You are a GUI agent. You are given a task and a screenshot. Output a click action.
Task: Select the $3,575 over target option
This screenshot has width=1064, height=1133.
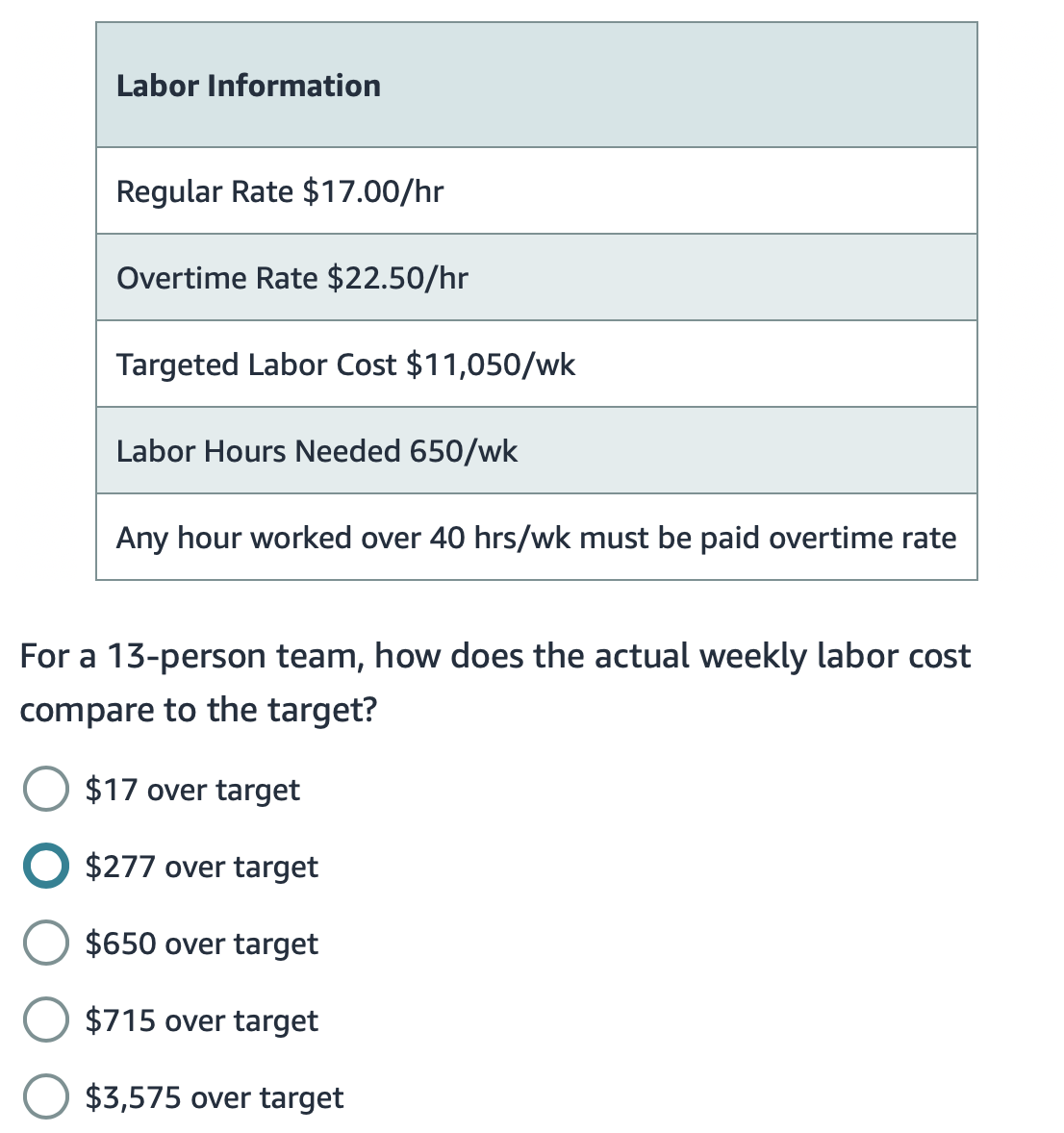(45, 1097)
